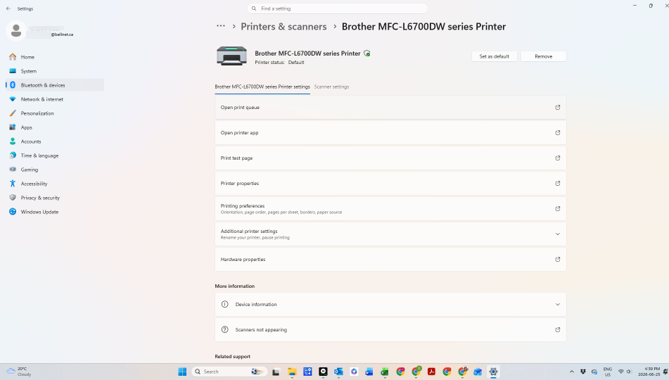The height and width of the screenshot is (380, 669).
Task: Open the Bluetooth & devices sidebar icon
Action: click(x=13, y=85)
